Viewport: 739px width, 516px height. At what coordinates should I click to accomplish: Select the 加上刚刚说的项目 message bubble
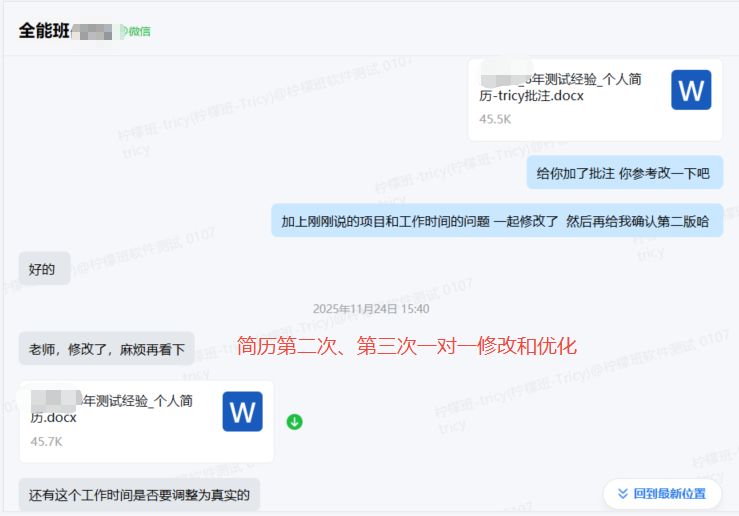point(496,221)
